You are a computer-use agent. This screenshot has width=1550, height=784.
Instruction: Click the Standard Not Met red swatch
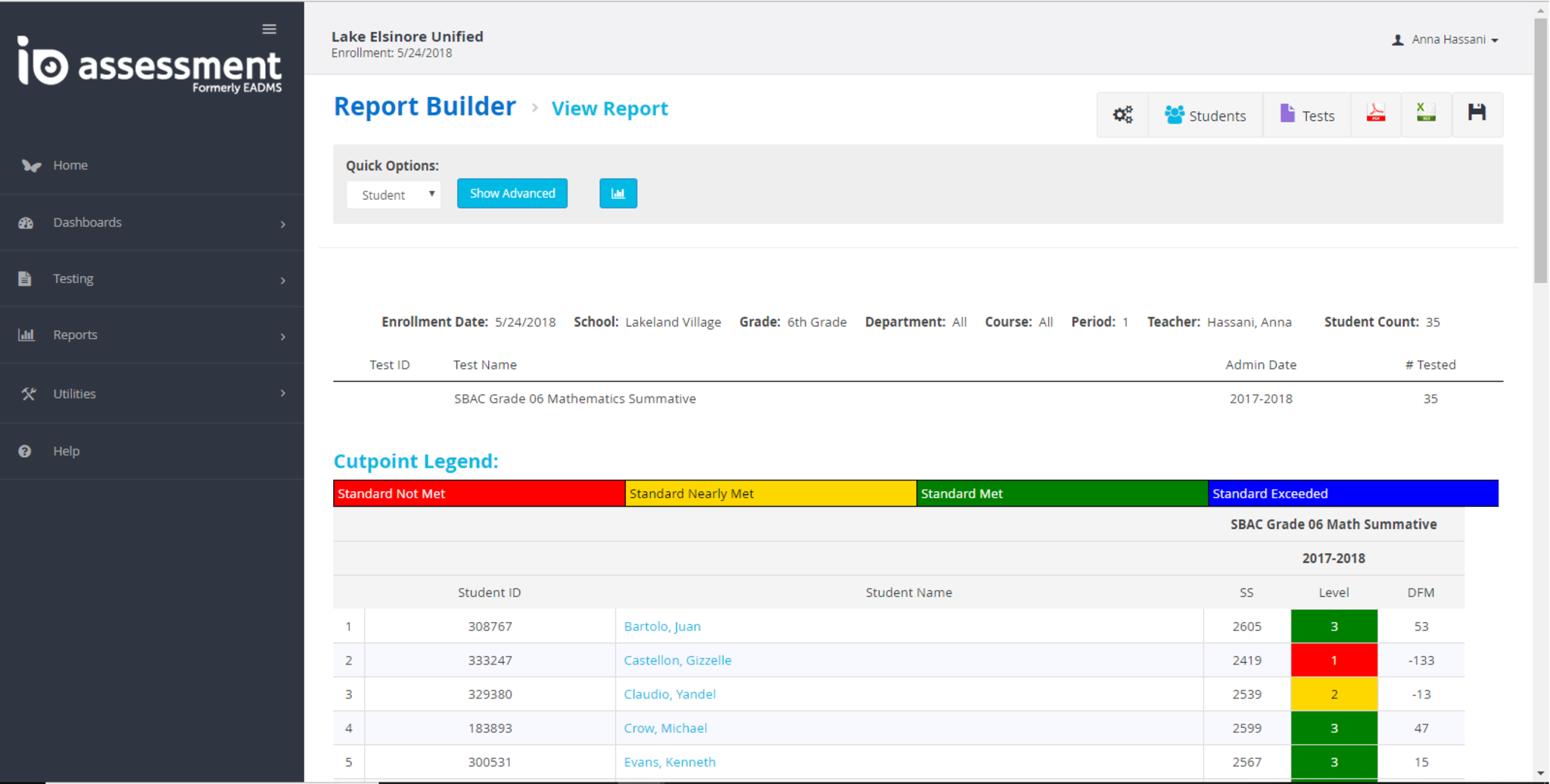point(478,493)
